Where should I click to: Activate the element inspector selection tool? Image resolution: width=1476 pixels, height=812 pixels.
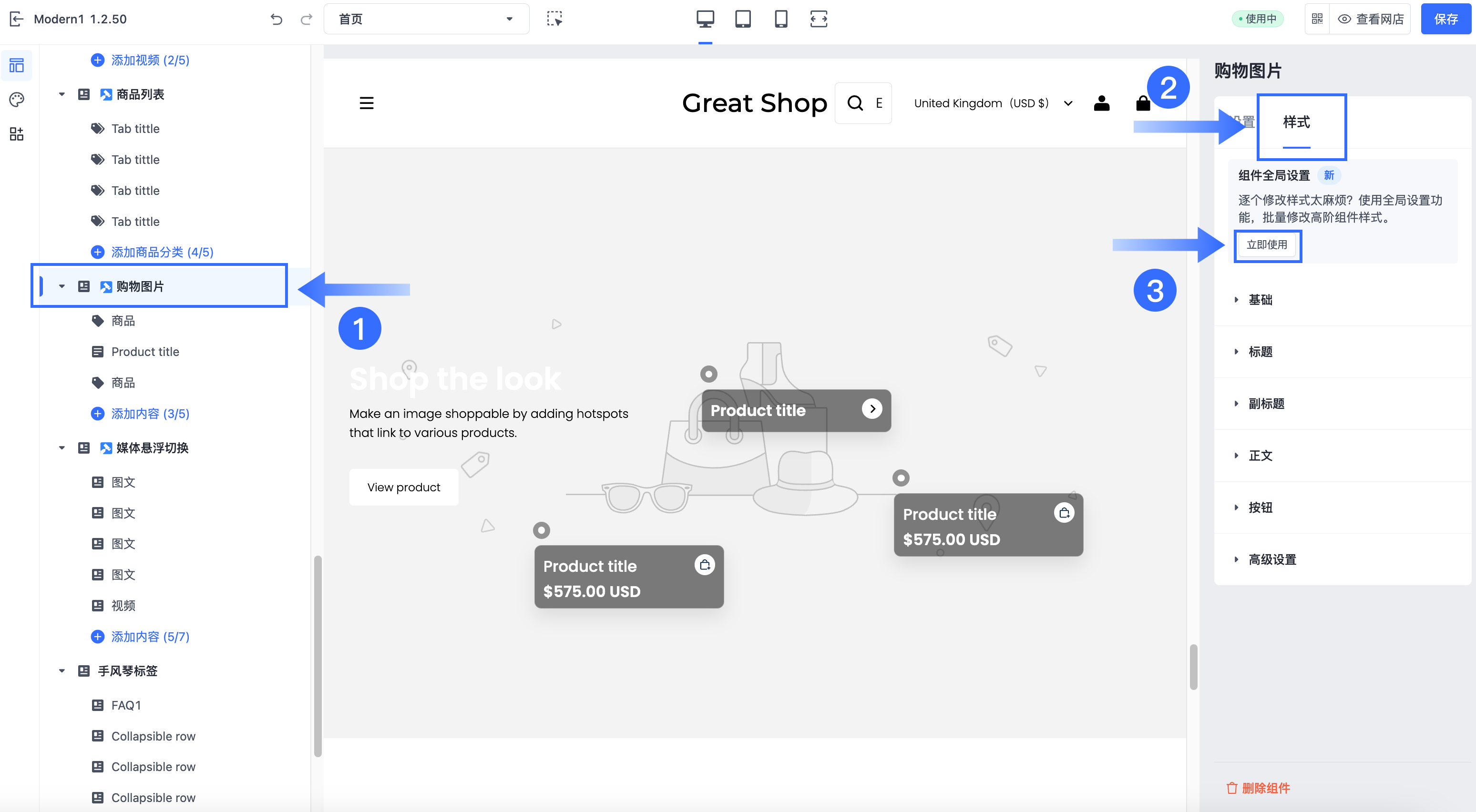click(554, 19)
